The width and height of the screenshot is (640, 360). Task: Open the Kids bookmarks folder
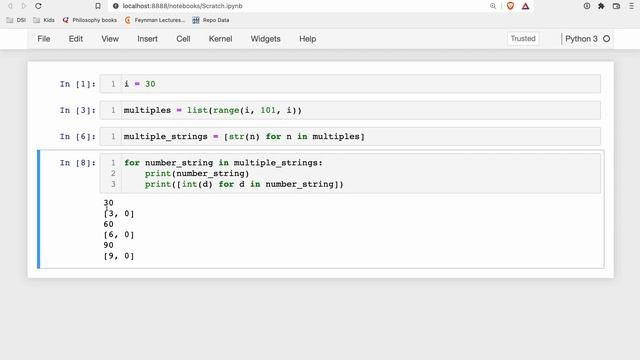pyautogui.click(x=44, y=20)
